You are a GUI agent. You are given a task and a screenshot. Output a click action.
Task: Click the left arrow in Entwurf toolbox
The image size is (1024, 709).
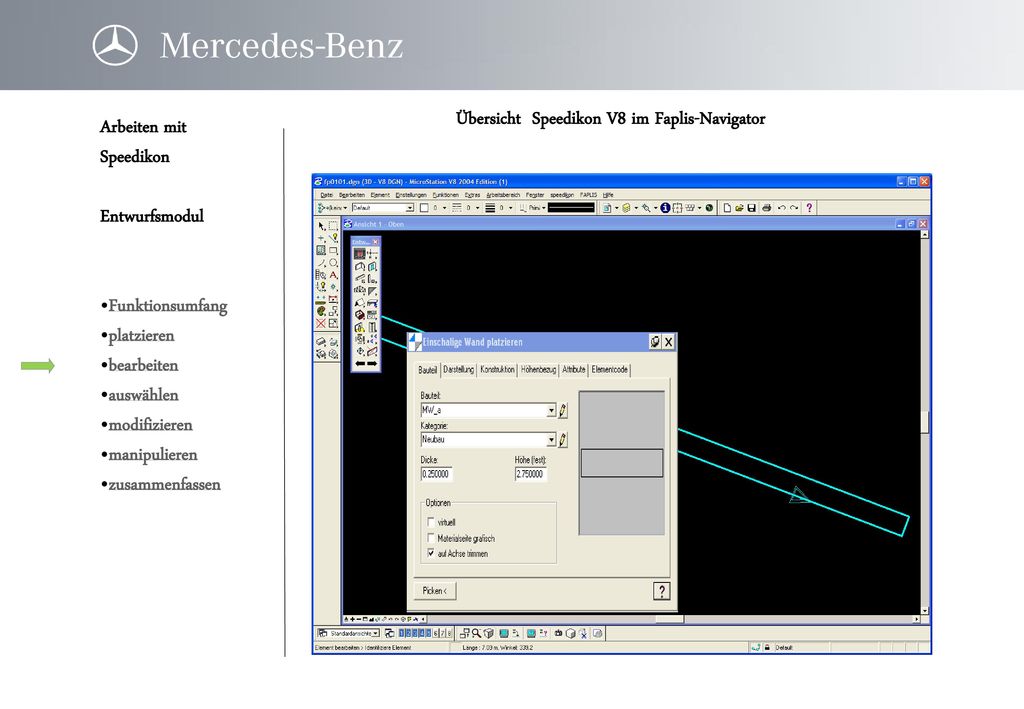click(x=359, y=363)
